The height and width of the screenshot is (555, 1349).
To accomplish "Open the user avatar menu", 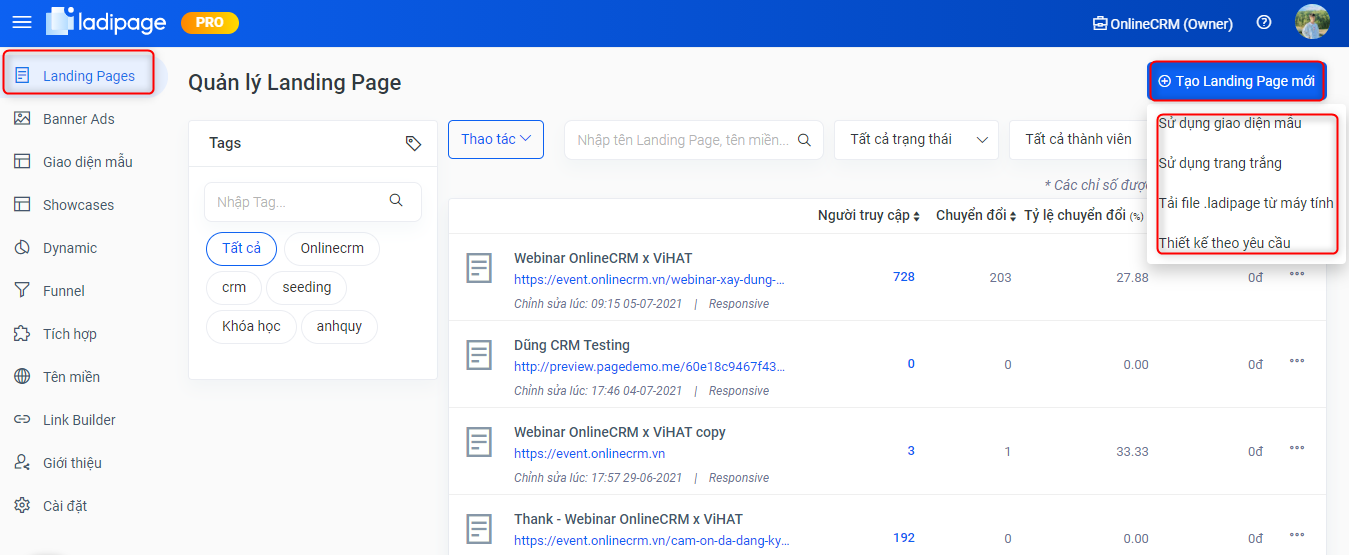I will point(1311,22).
